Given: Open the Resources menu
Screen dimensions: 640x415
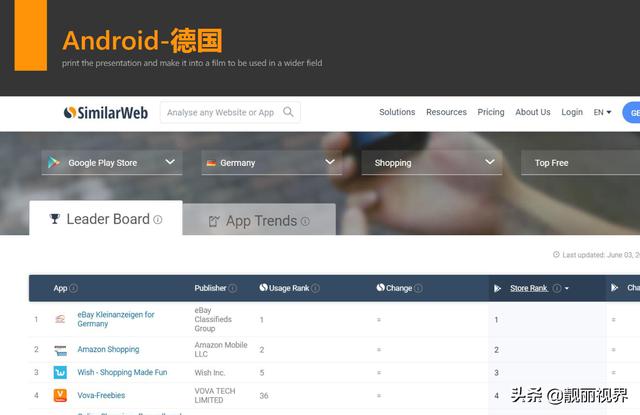Looking at the screenshot, I should [446, 112].
